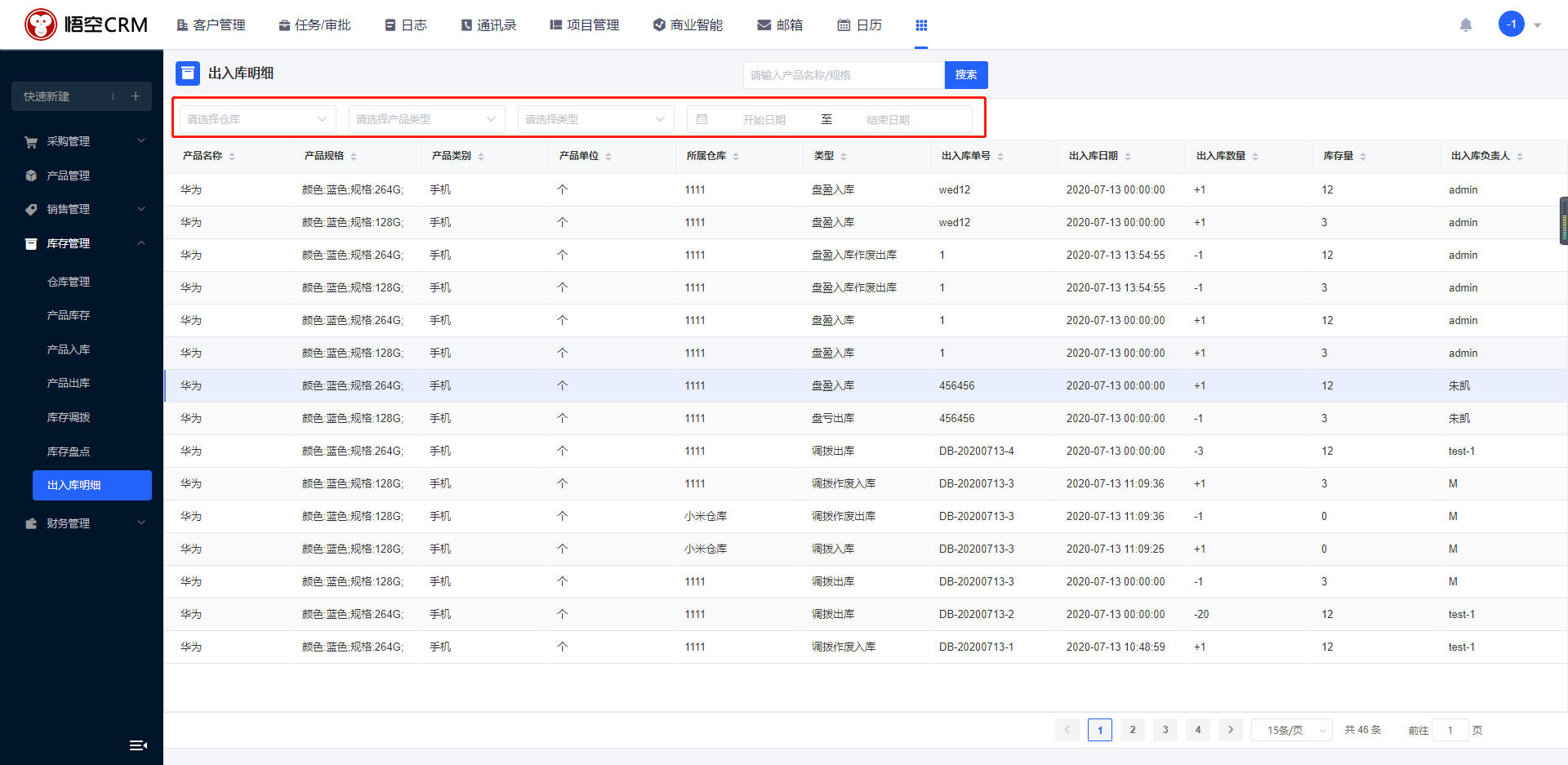
Task: Sort by 出入库负责人 column arrows
Action: (x=1520, y=156)
